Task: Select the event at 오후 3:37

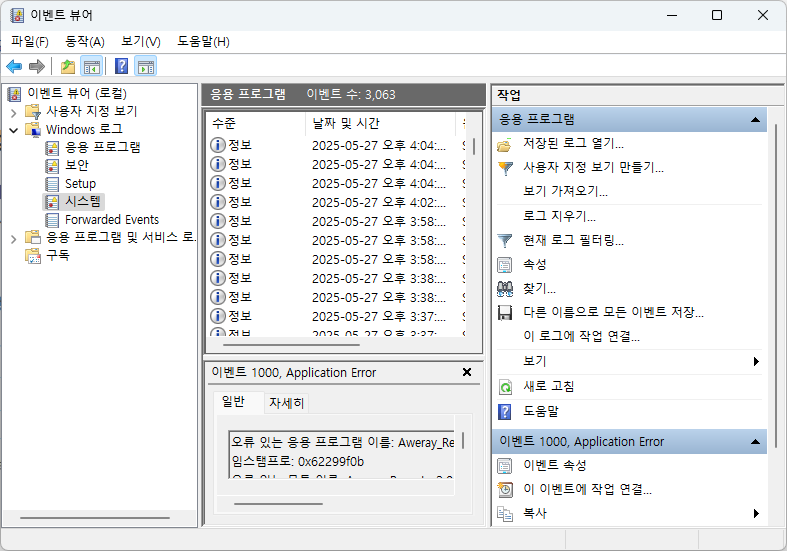Action: 335,316
